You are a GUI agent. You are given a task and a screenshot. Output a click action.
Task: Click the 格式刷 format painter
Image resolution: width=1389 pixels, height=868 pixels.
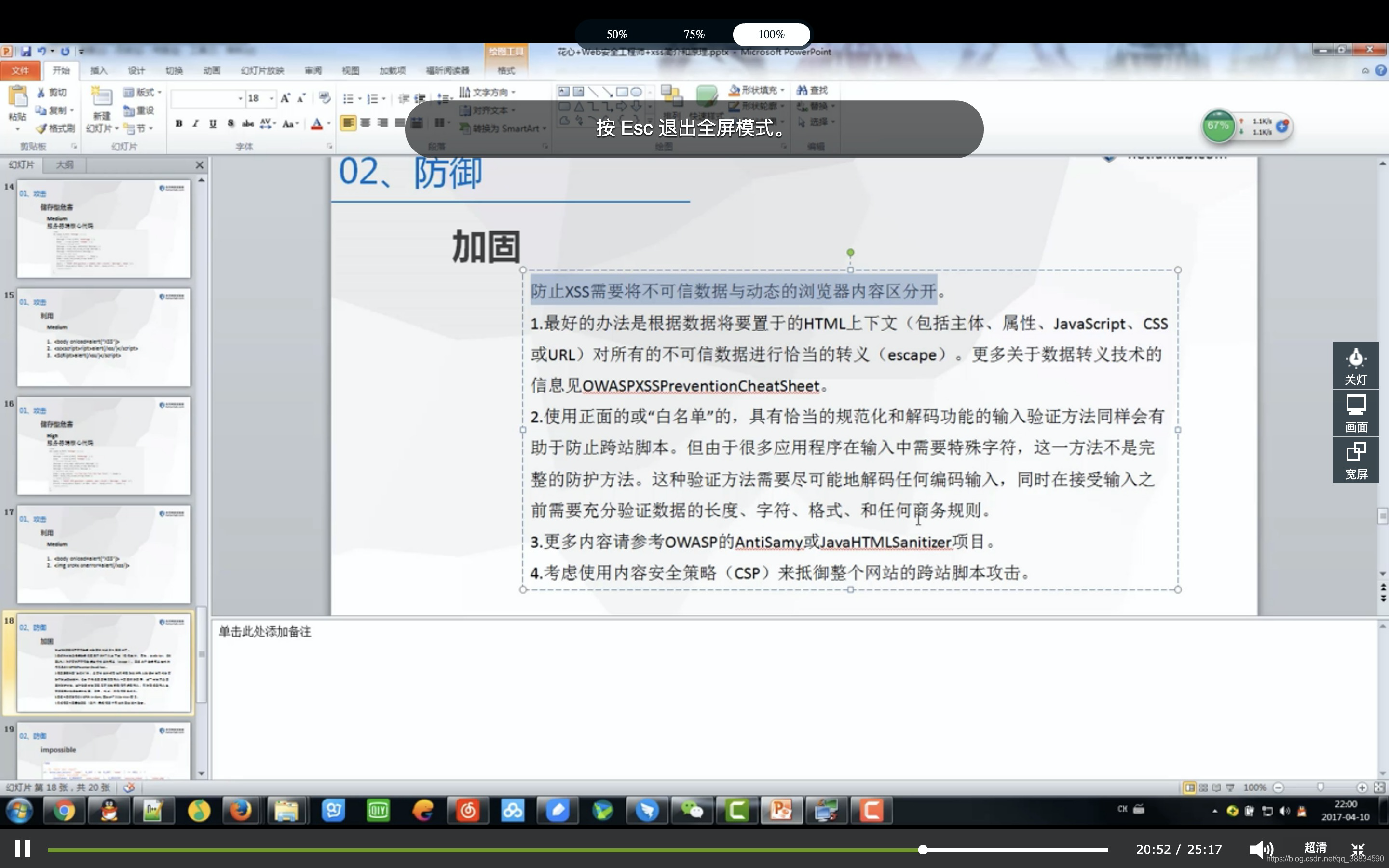55,128
